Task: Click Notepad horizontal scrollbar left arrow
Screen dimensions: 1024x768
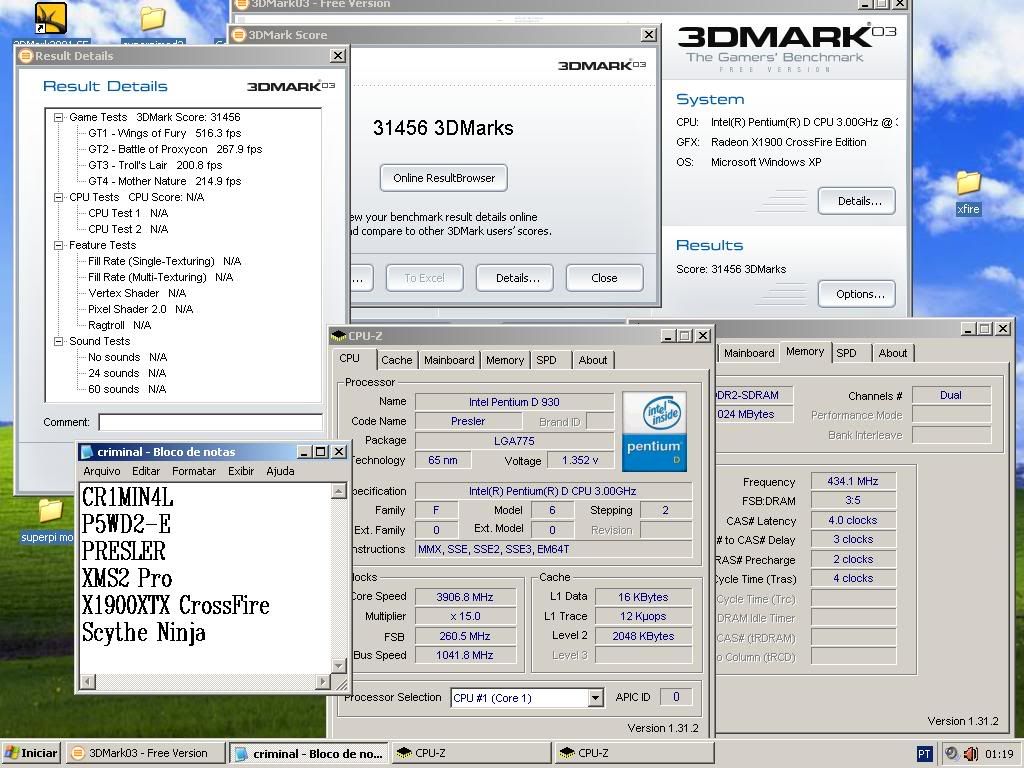Action: tap(88, 682)
